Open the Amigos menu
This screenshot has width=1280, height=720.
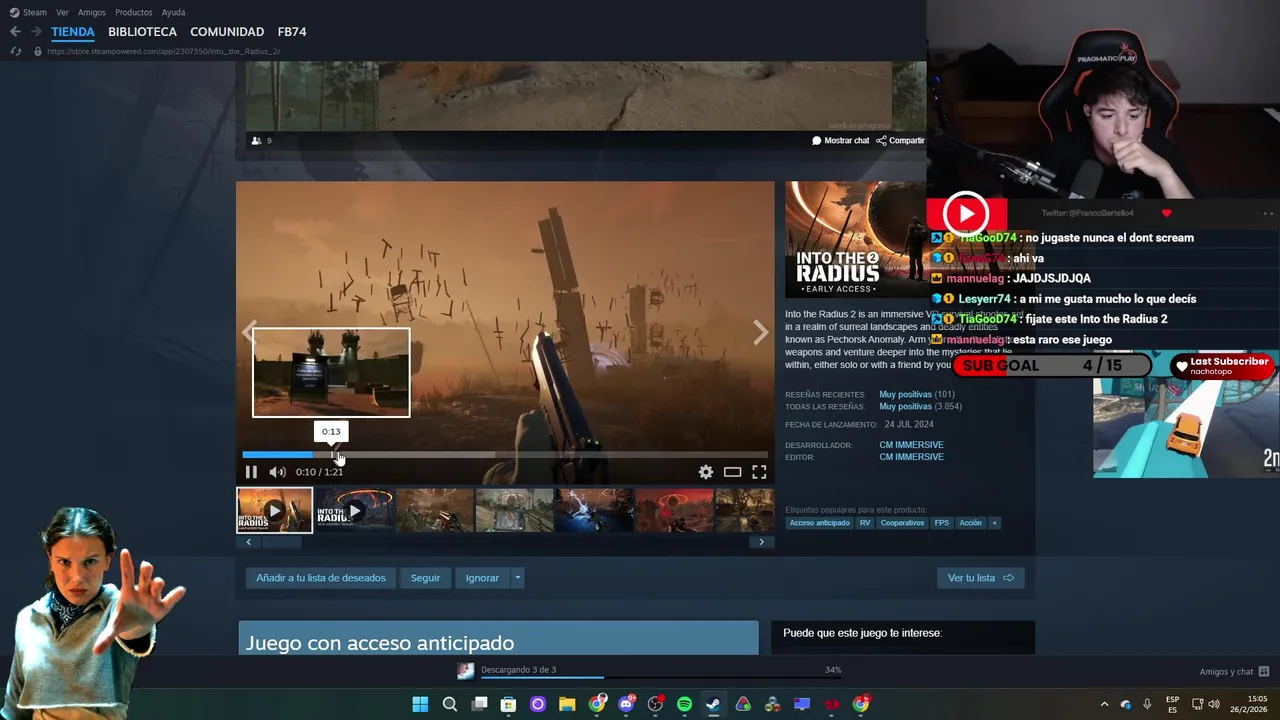(92, 12)
